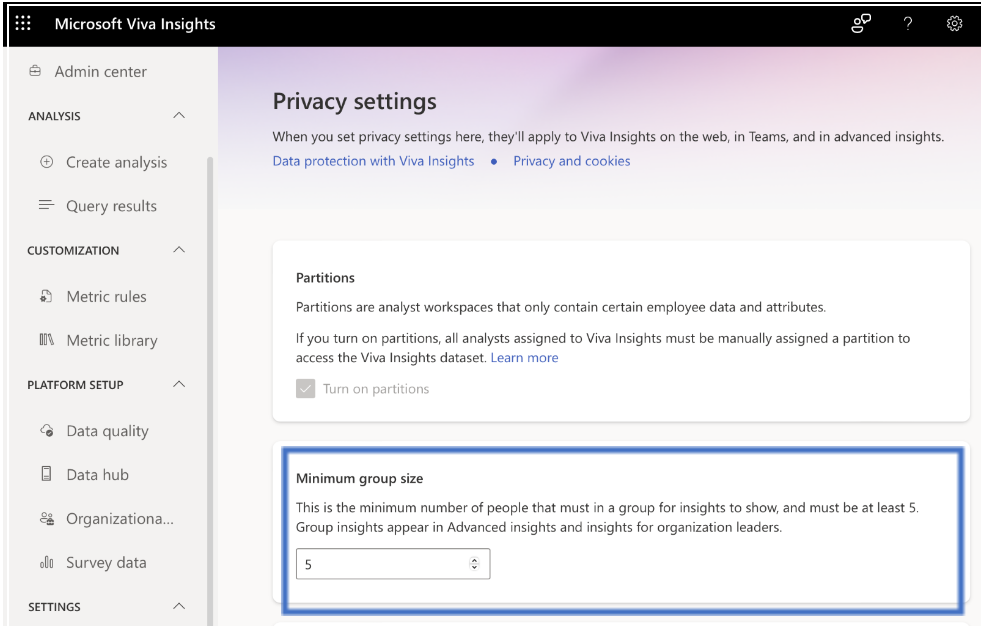Image resolution: width=983 pixels, height=626 pixels.
Task: Click Microsoft Viva Insights title
Action: [135, 24]
